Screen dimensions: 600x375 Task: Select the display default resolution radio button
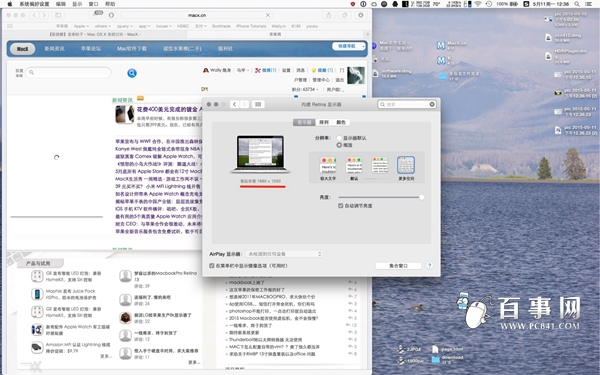tap(339, 138)
